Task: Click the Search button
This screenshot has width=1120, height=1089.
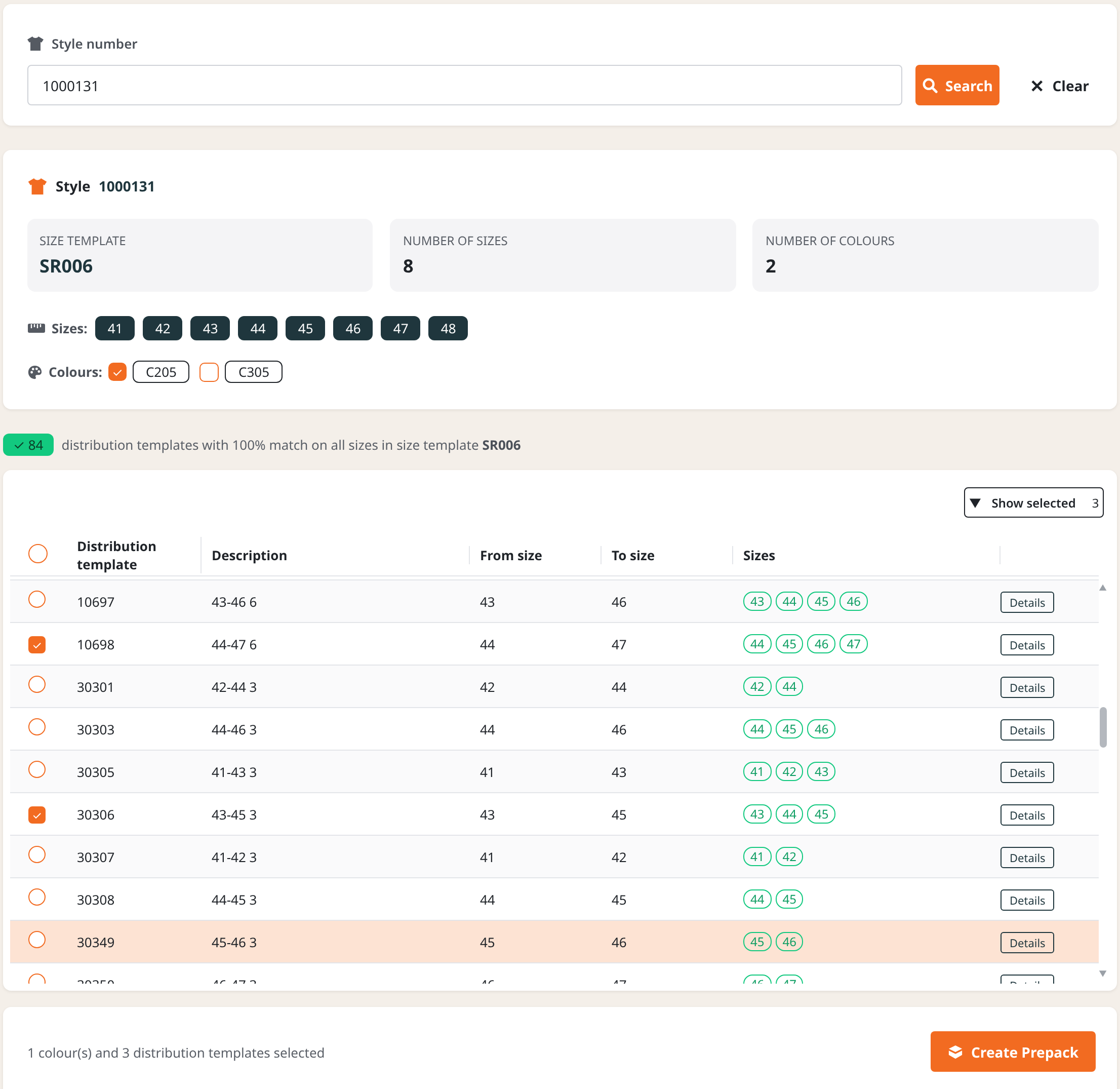Action: click(956, 85)
